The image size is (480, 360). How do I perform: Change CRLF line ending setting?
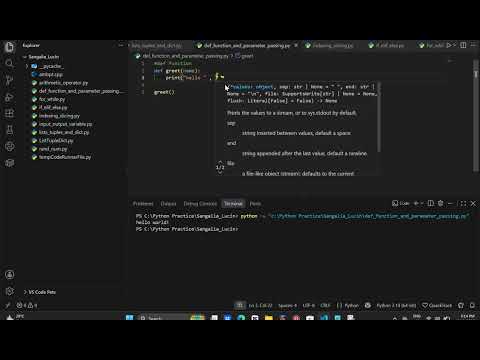click(x=325, y=306)
